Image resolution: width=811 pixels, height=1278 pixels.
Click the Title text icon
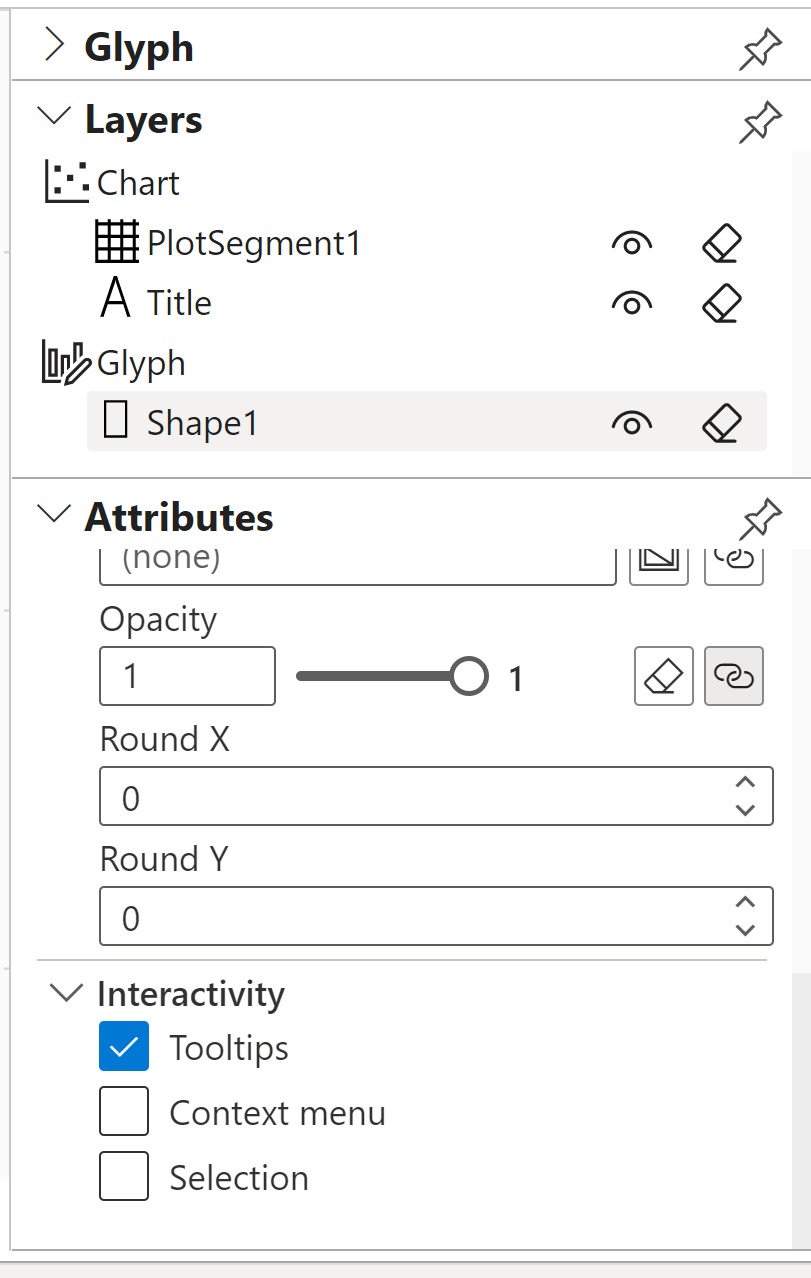(x=116, y=301)
